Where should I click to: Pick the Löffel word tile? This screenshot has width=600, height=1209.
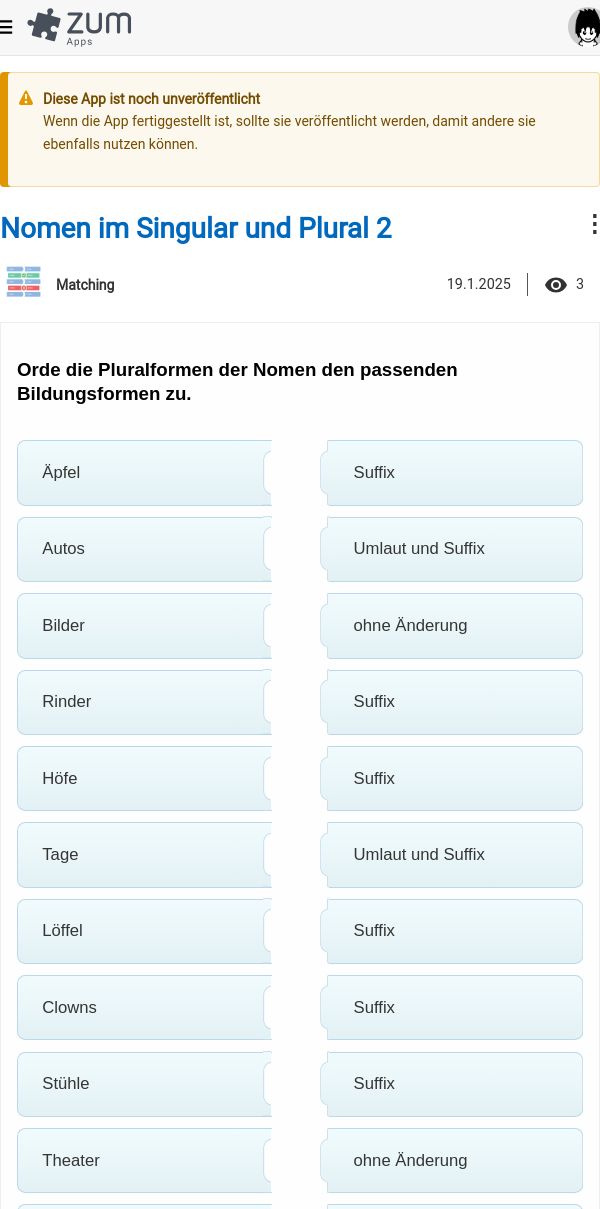click(x=144, y=931)
